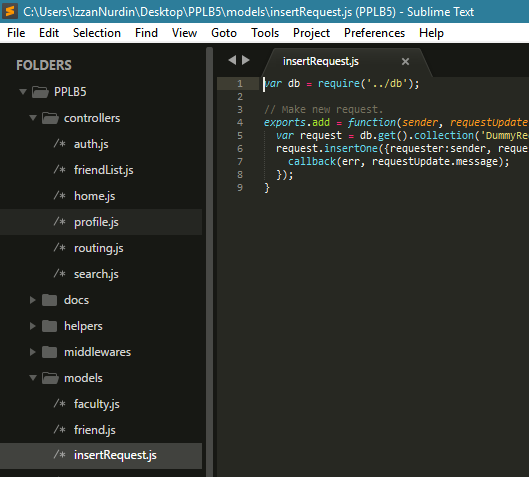Open the Help menu

pyautogui.click(x=431, y=33)
